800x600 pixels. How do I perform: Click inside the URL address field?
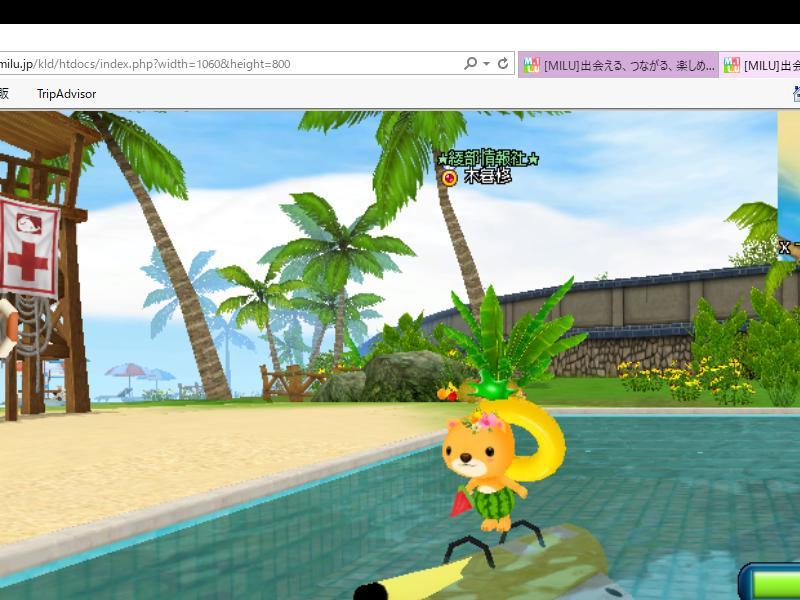tap(230, 64)
